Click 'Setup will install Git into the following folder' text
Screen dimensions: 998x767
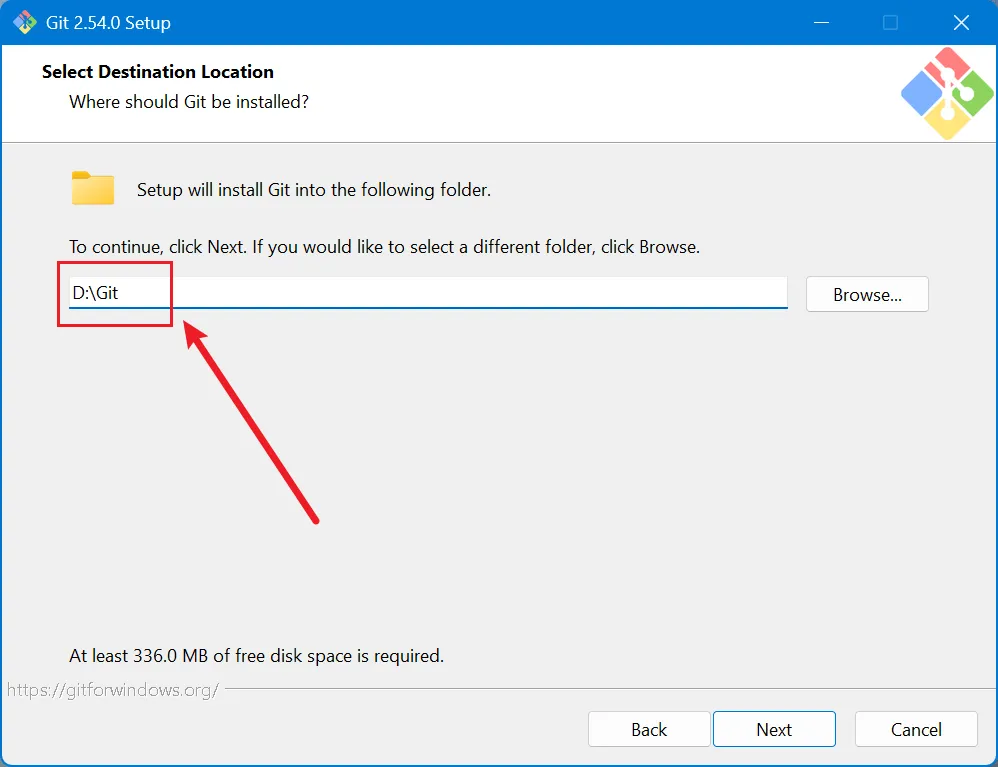pyautogui.click(x=314, y=190)
